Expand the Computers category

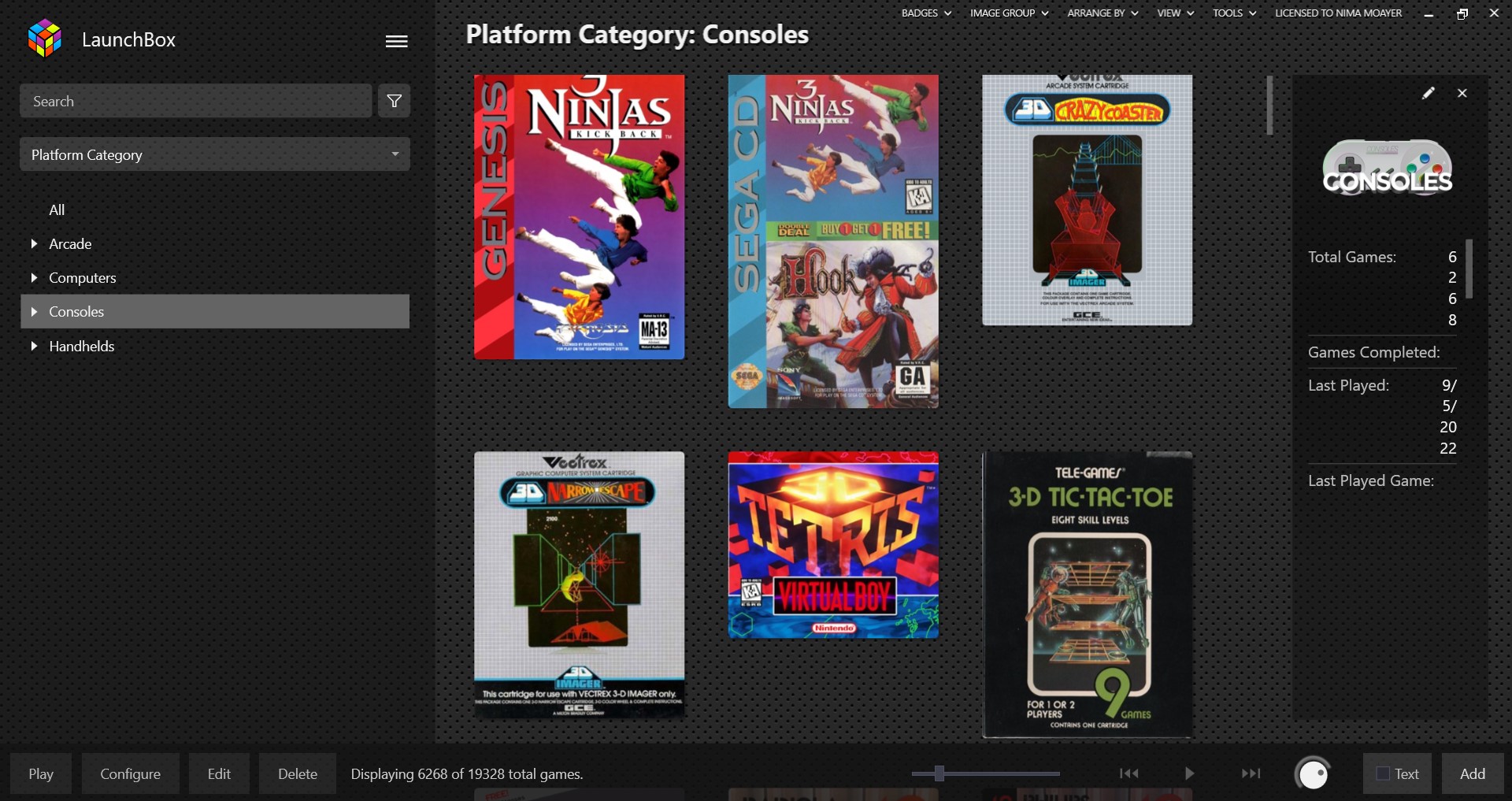(34, 278)
